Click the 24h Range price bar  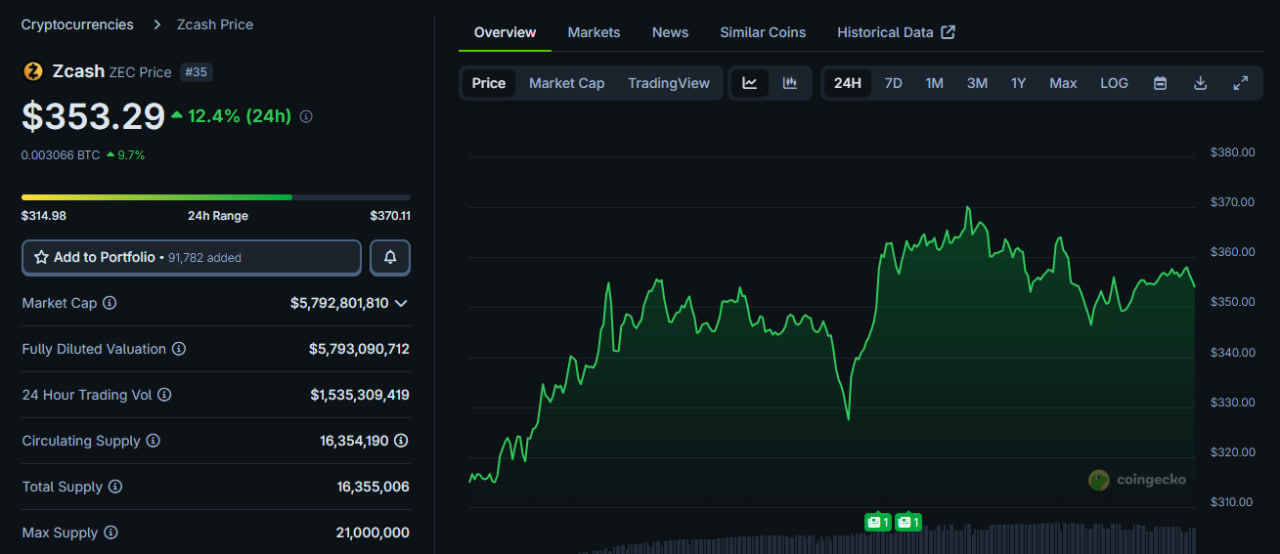[x=215, y=197]
